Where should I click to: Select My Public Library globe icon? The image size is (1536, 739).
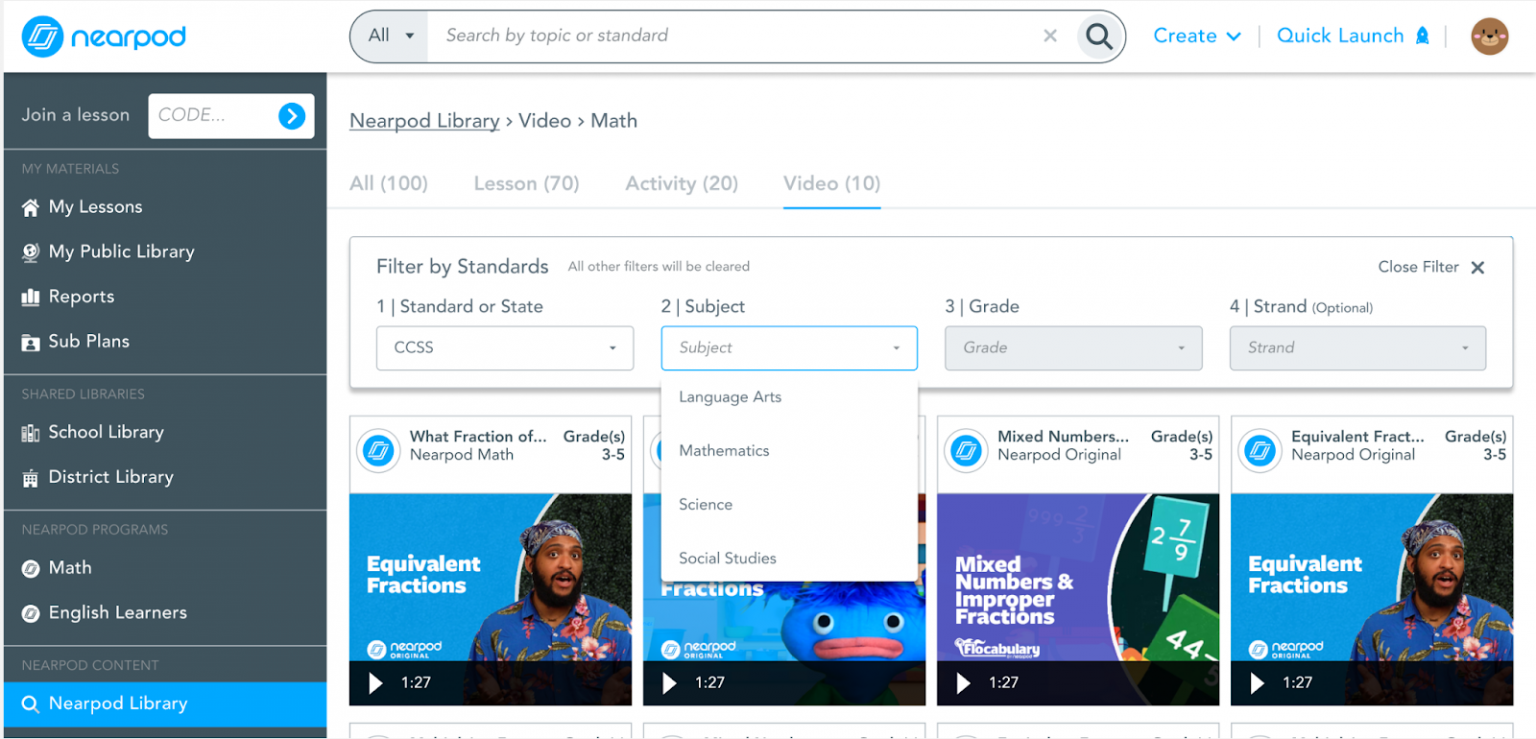click(x=31, y=251)
